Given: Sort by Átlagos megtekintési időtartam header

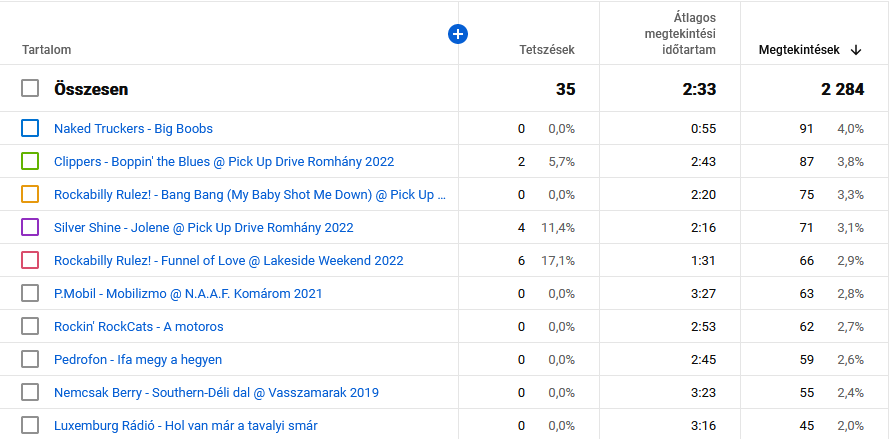Looking at the screenshot, I should (680, 34).
